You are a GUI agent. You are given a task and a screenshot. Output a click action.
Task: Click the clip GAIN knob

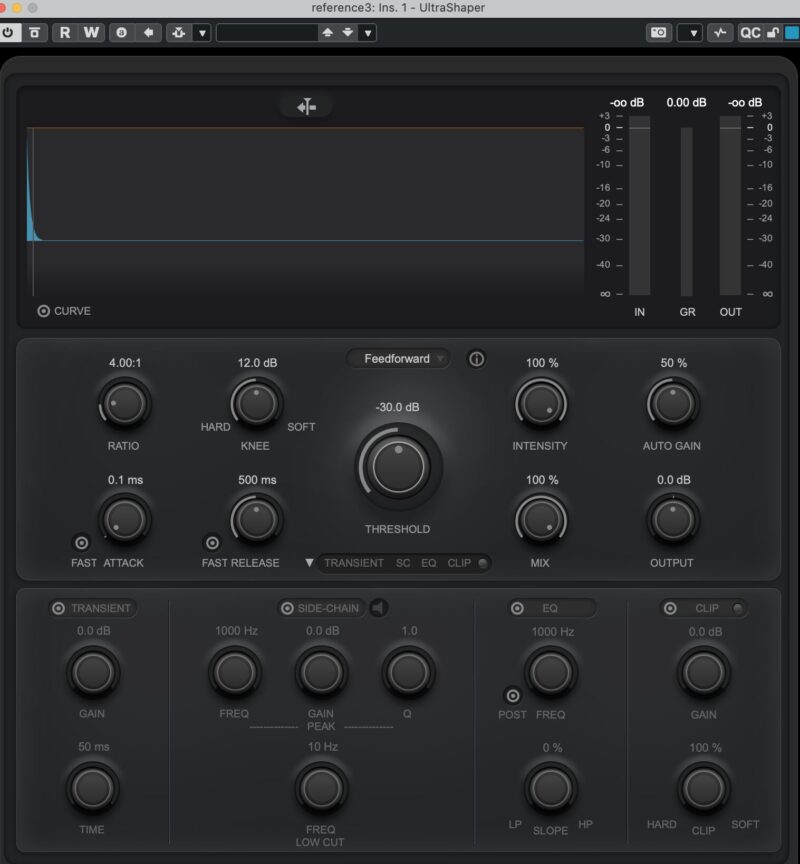coord(704,672)
